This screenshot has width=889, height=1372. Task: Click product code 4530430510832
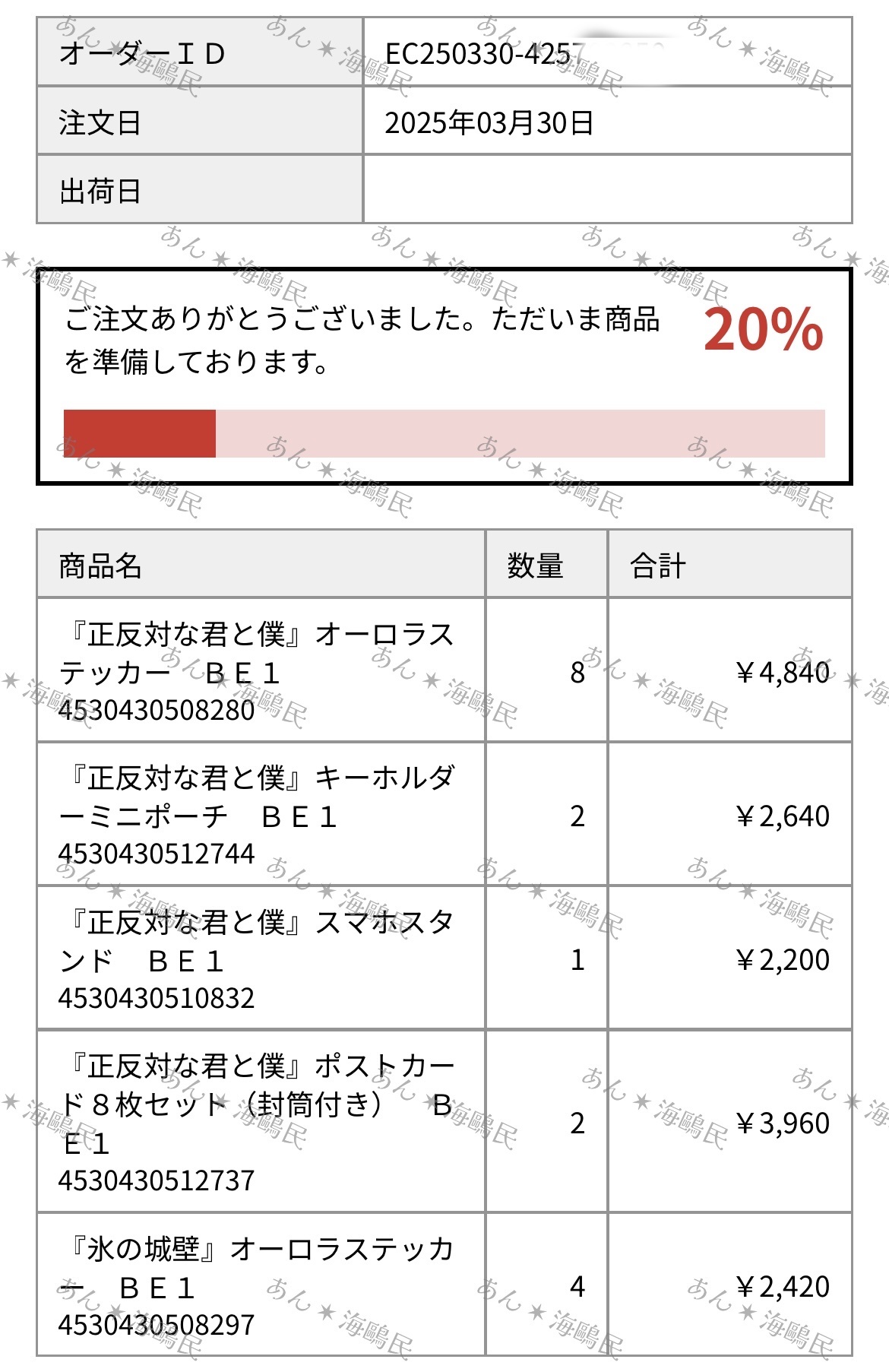(x=157, y=998)
